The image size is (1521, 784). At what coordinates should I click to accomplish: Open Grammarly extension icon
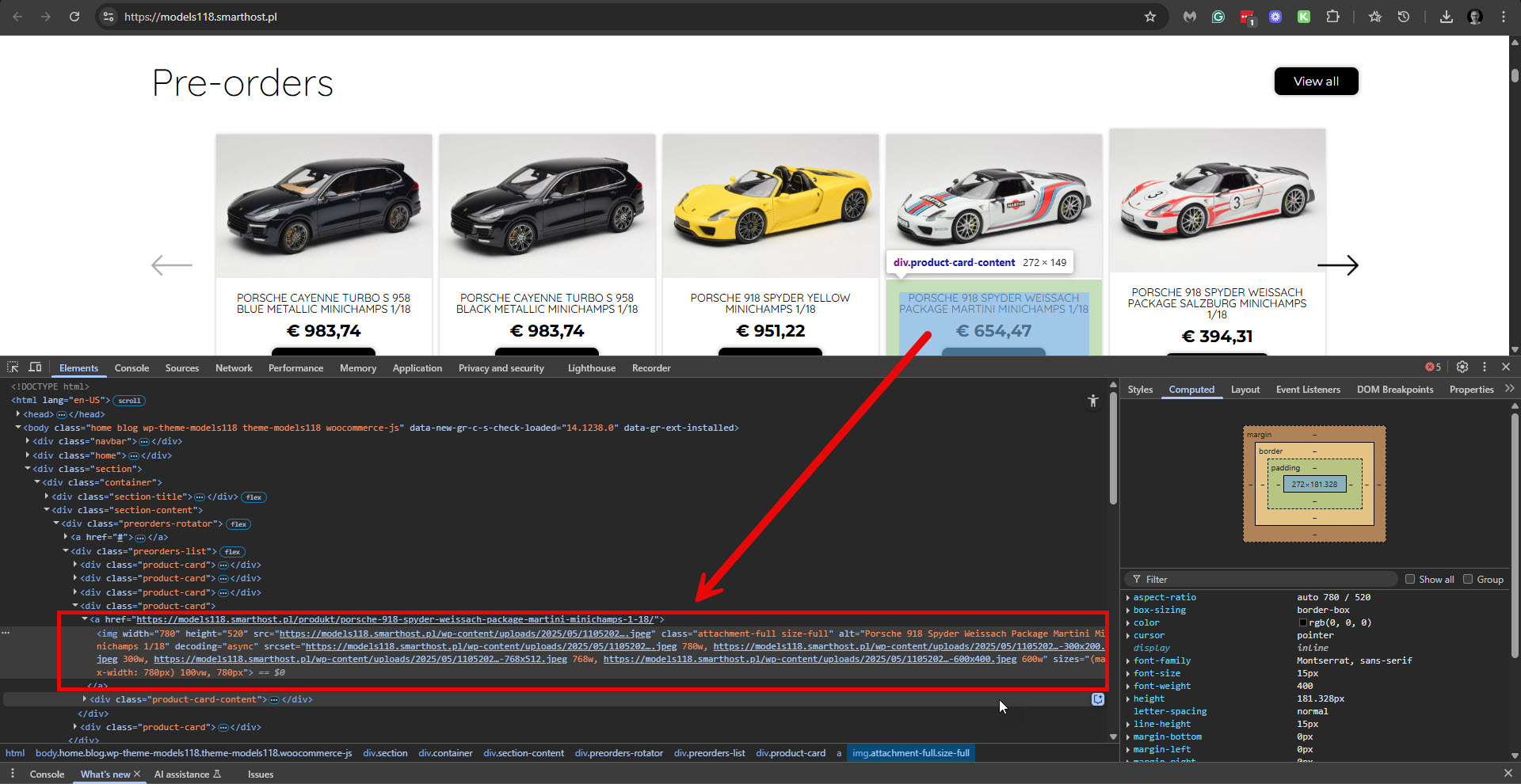[1218, 17]
